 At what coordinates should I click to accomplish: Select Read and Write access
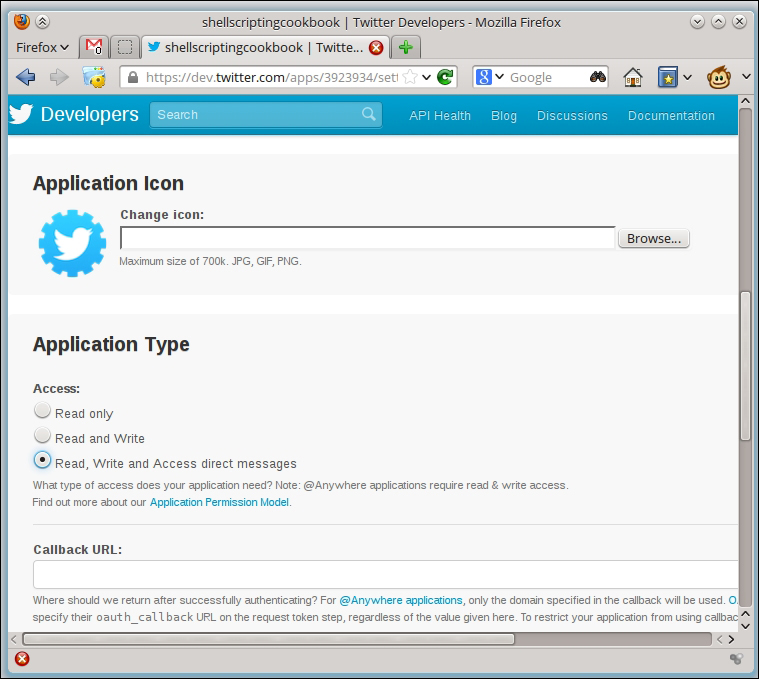click(x=43, y=435)
